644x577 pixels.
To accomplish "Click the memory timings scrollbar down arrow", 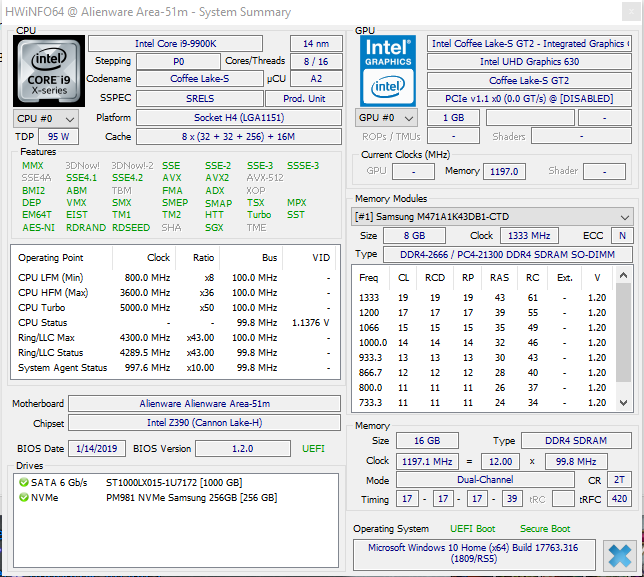I will (623, 402).
